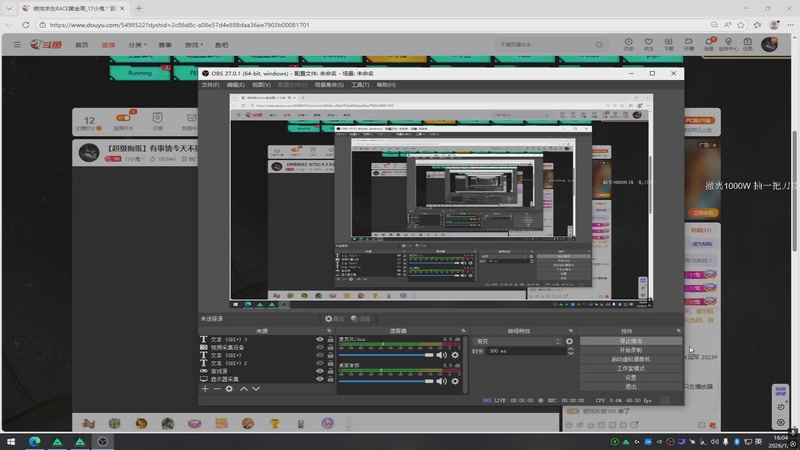
Task: Move selected source up with arrow
Action: click(x=244, y=389)
